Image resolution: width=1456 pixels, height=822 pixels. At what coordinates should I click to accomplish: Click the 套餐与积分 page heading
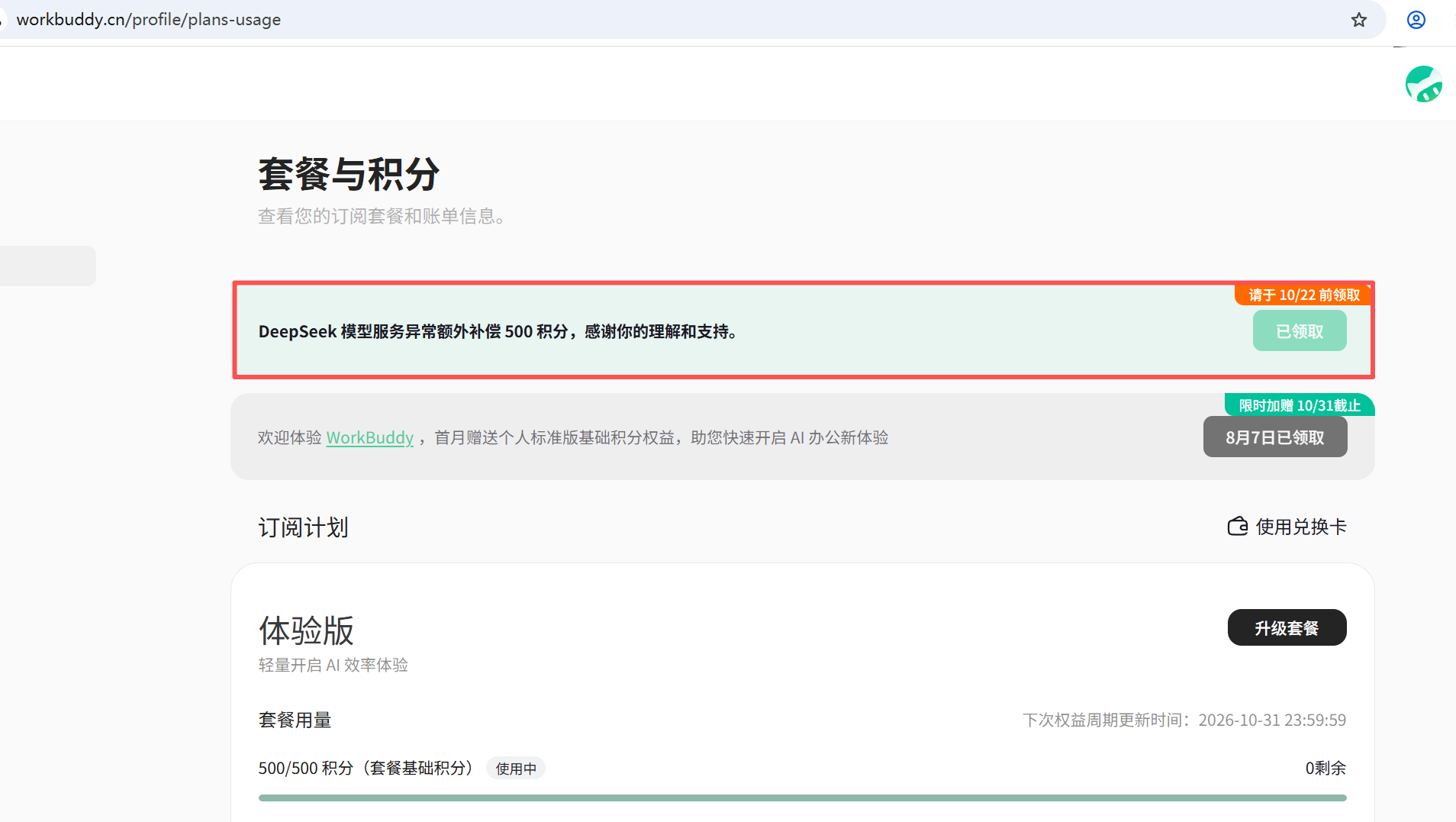[x=349, y=174]
